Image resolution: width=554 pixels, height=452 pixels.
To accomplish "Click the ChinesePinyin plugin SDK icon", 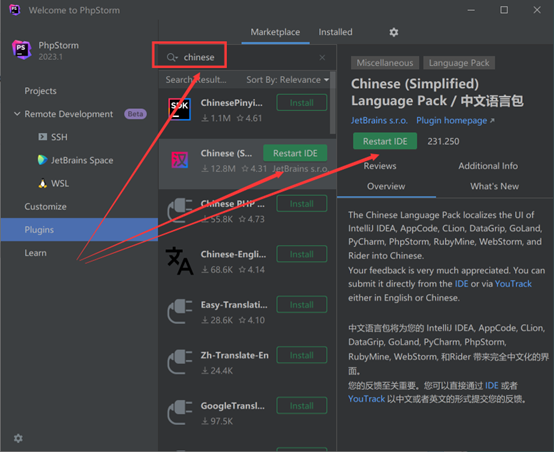I will tap(179, 110).
